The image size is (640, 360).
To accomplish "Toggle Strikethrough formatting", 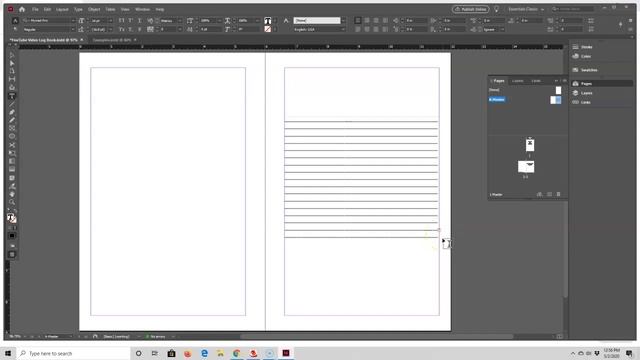I will [x=140, y=29].
